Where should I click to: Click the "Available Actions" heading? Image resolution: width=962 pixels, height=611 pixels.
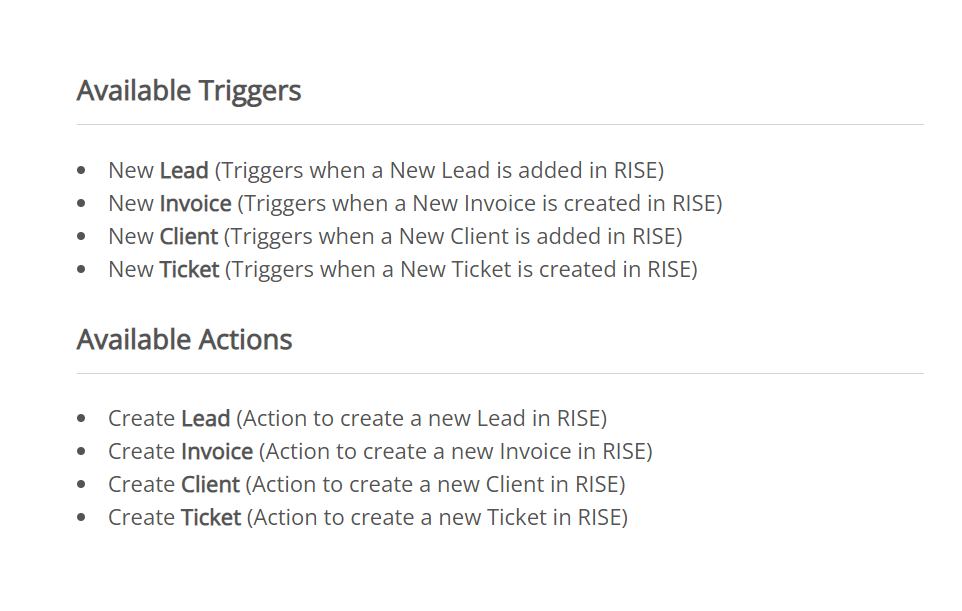coord(184,340)
